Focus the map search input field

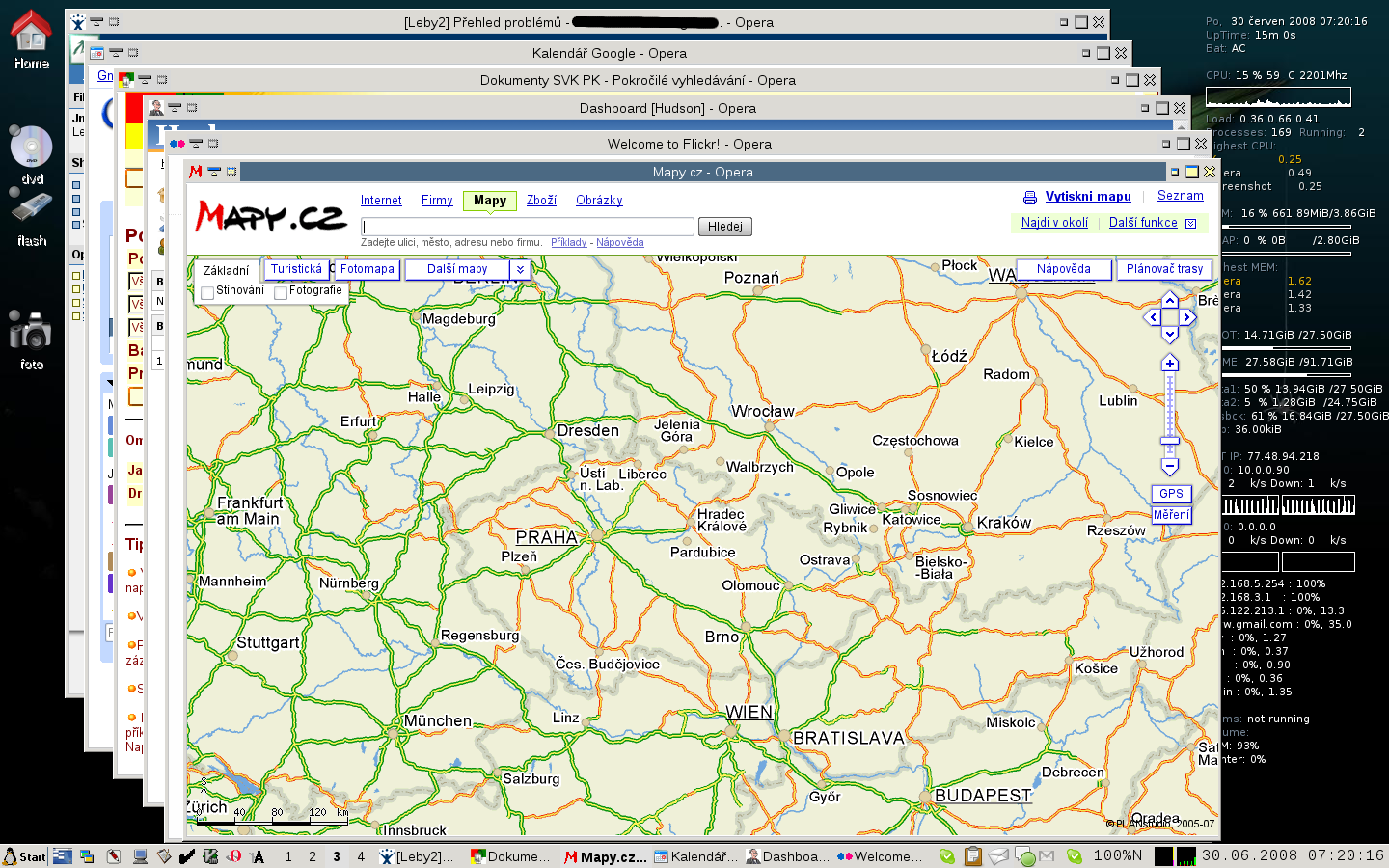[528, 227]
